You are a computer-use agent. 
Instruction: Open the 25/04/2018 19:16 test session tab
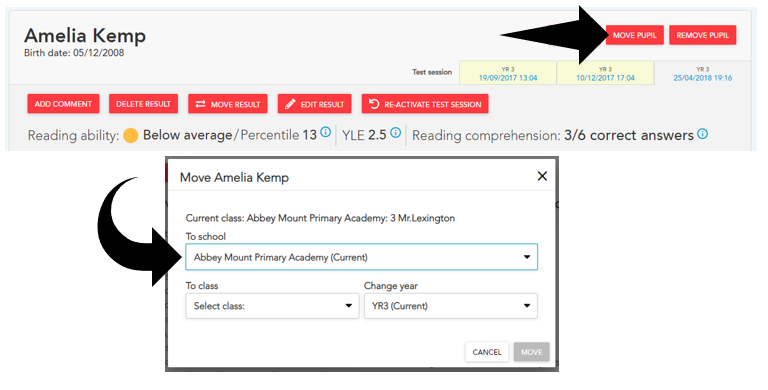(702, 73)
